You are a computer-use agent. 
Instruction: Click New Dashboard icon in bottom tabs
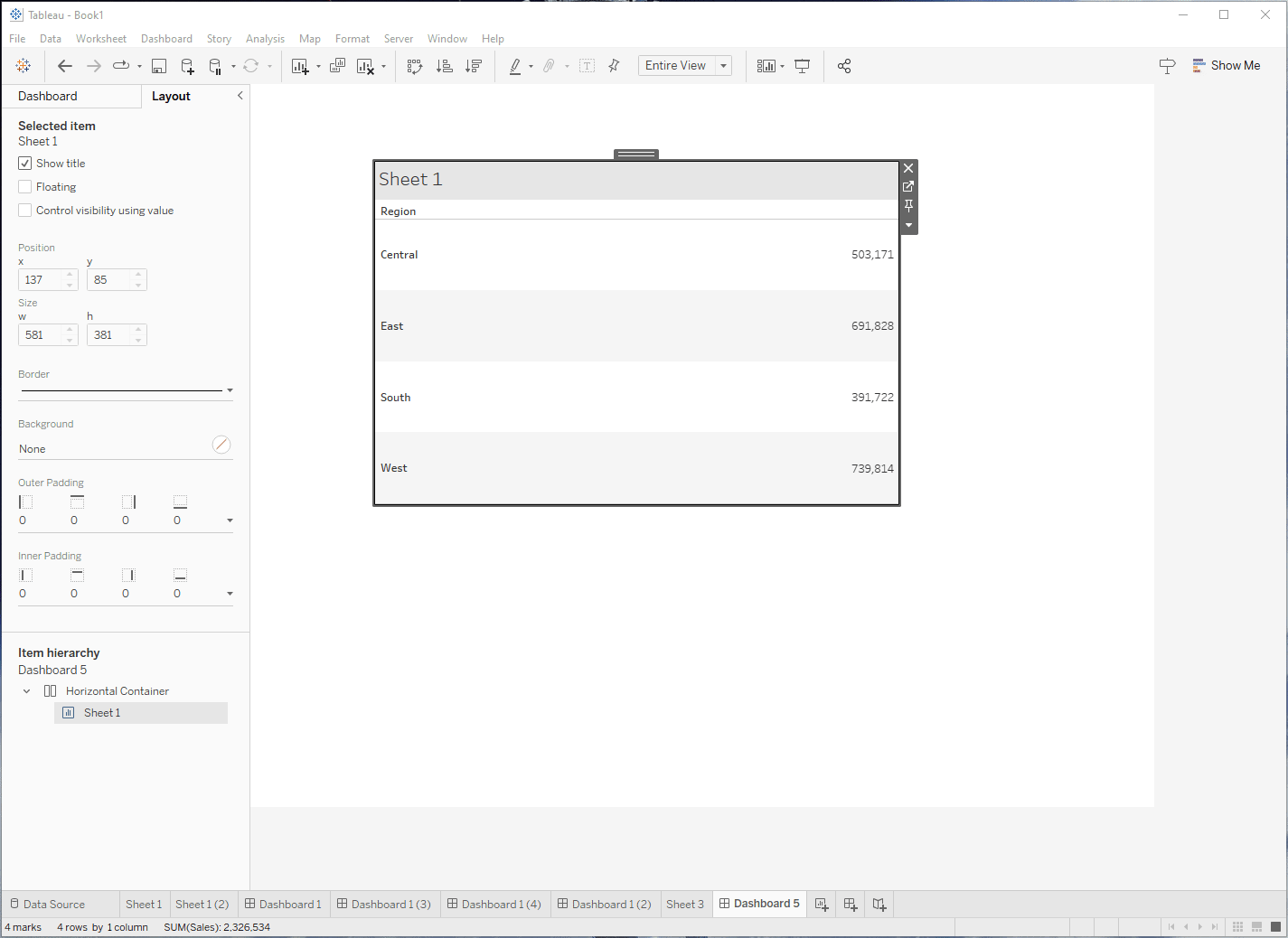coord(851,904)
